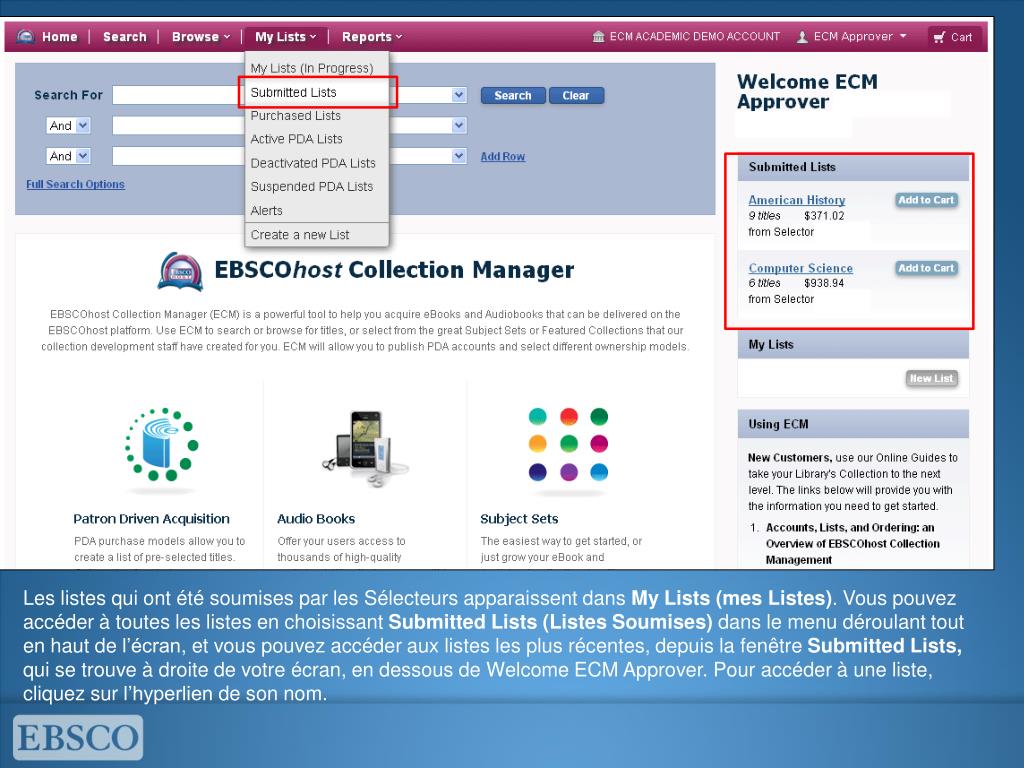Click the EBSCO logo at bottom left
The height and width of the screenshot is (768, 1024).
click(x=78, y=737)
